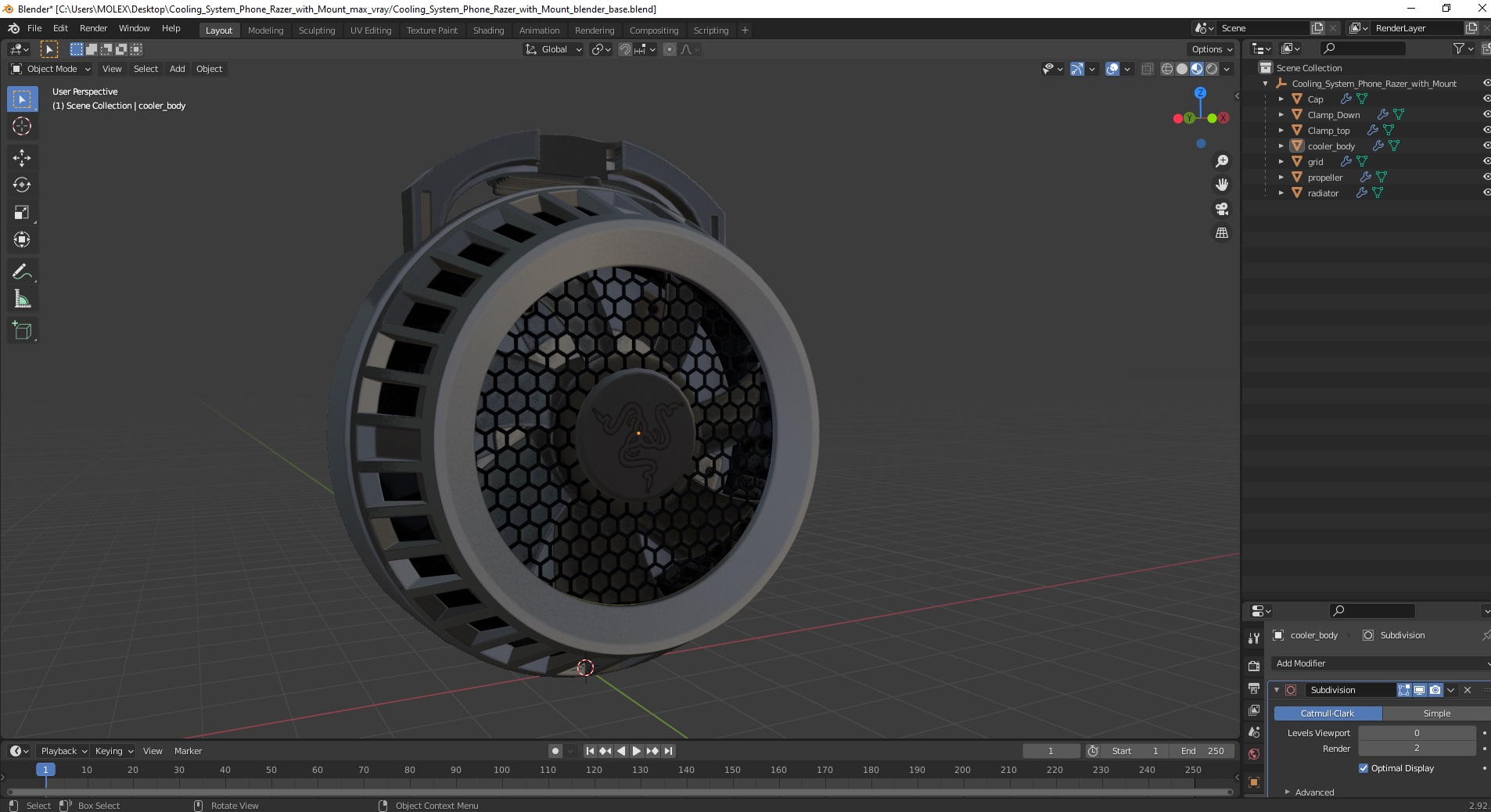Screen dimensions: 1491x812
Task: Switch to wireframe viewport shading
Action: (x=1167, y=69)
